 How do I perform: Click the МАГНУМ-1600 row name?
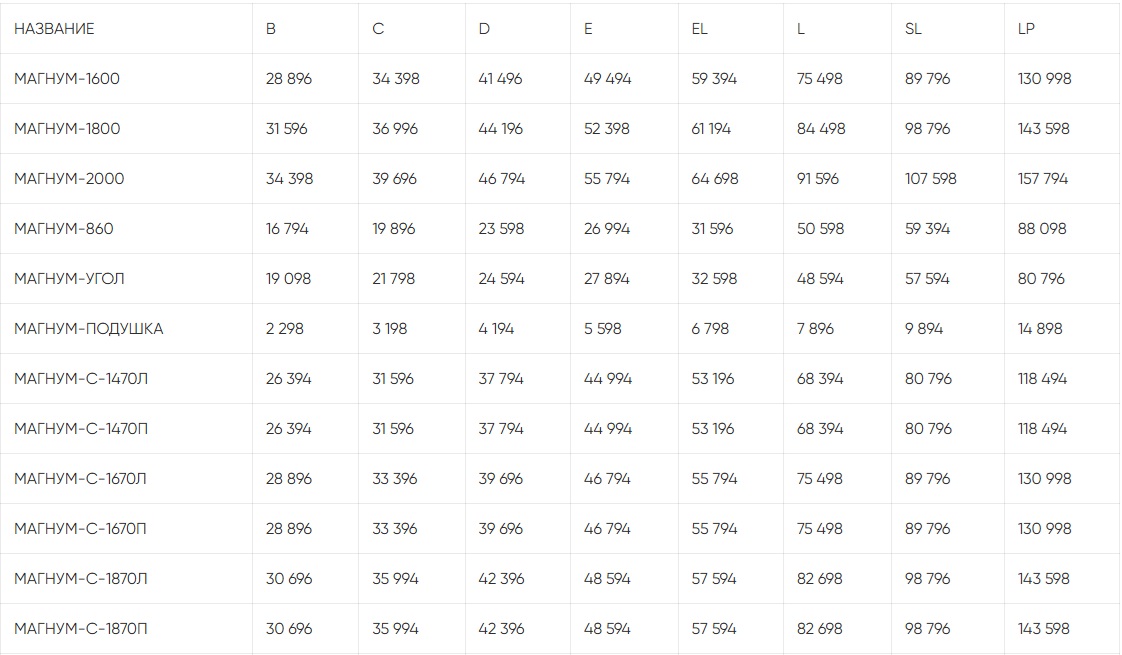[x=67, y=79]
